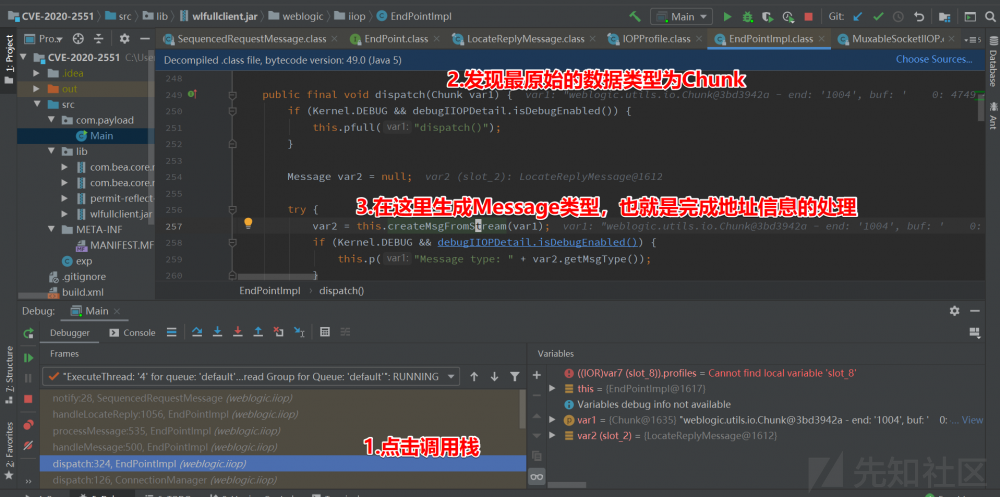Run Main with the green play icon
1000x497 pixels.
727,17
